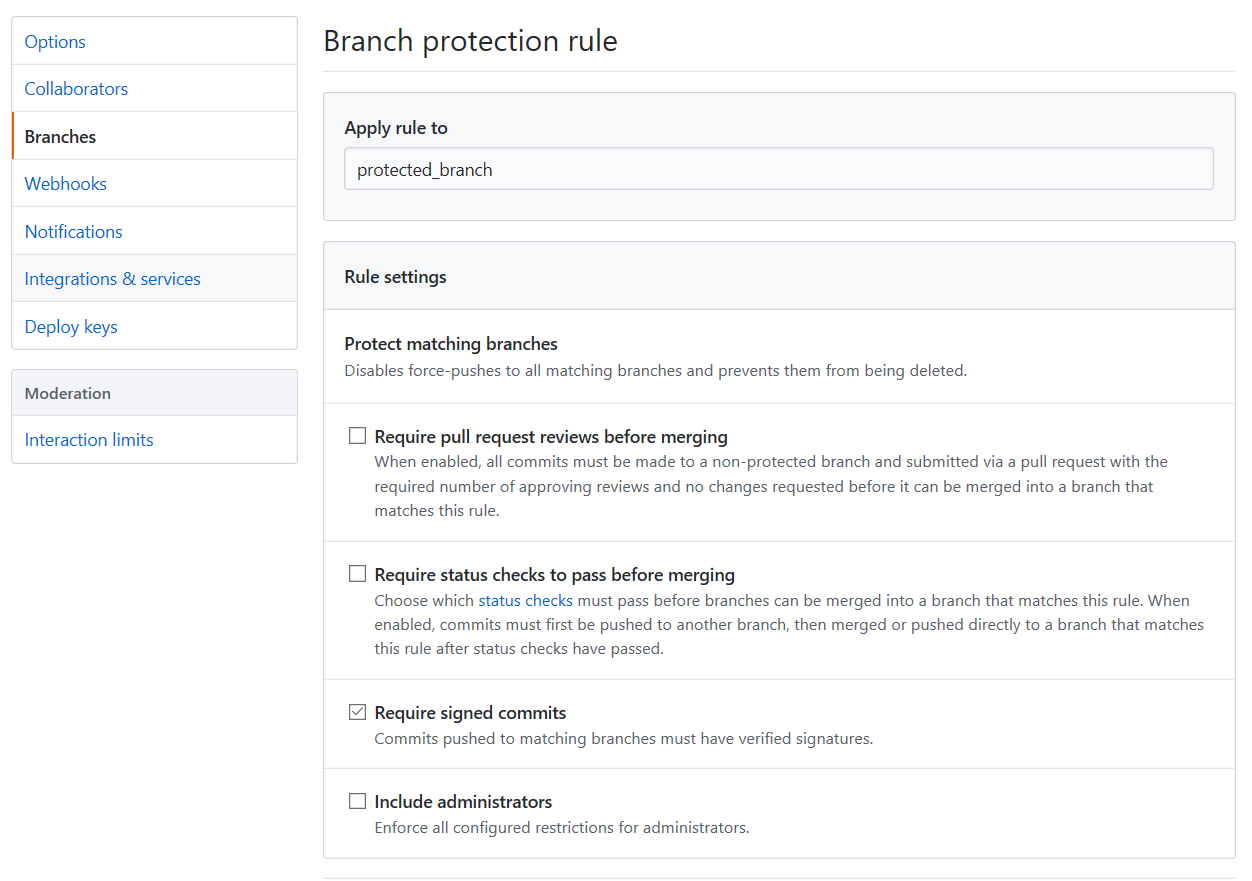1252x881 pixels.
Task: Click the 'Require pull request reviews before merging' label
Action: [550, 436]
